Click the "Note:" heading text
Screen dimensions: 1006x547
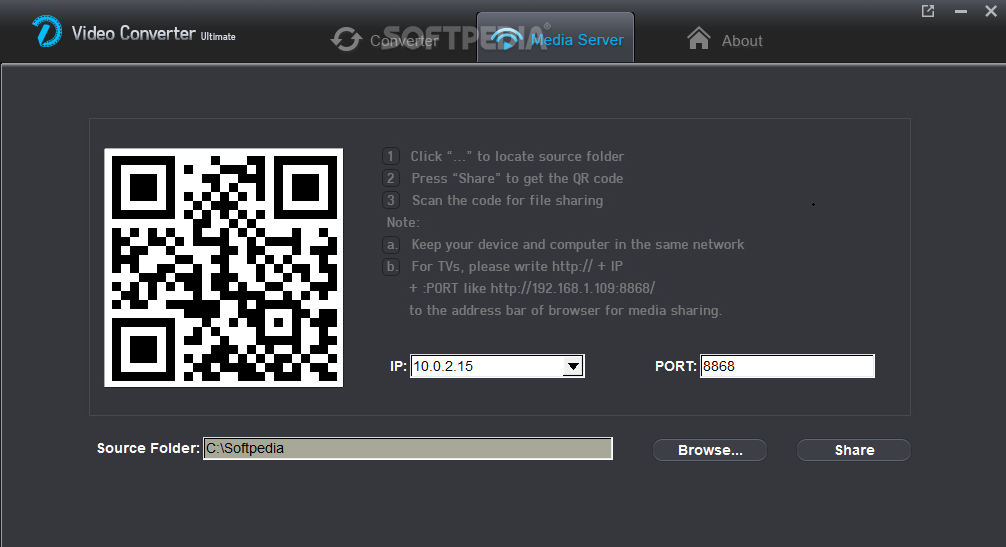click(x=403, y=223)
